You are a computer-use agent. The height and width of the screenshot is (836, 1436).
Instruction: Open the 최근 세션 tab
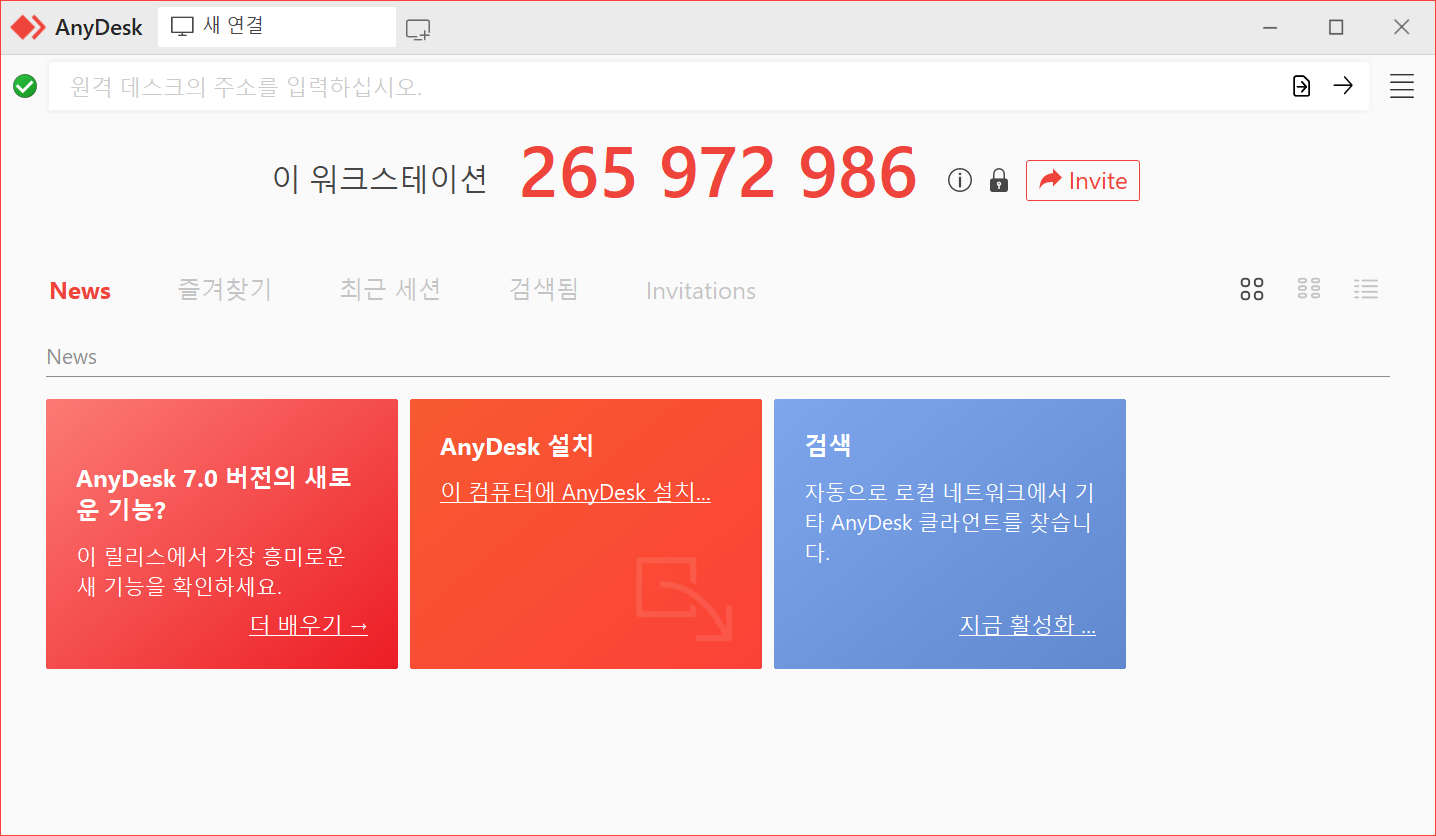[390, 290]
